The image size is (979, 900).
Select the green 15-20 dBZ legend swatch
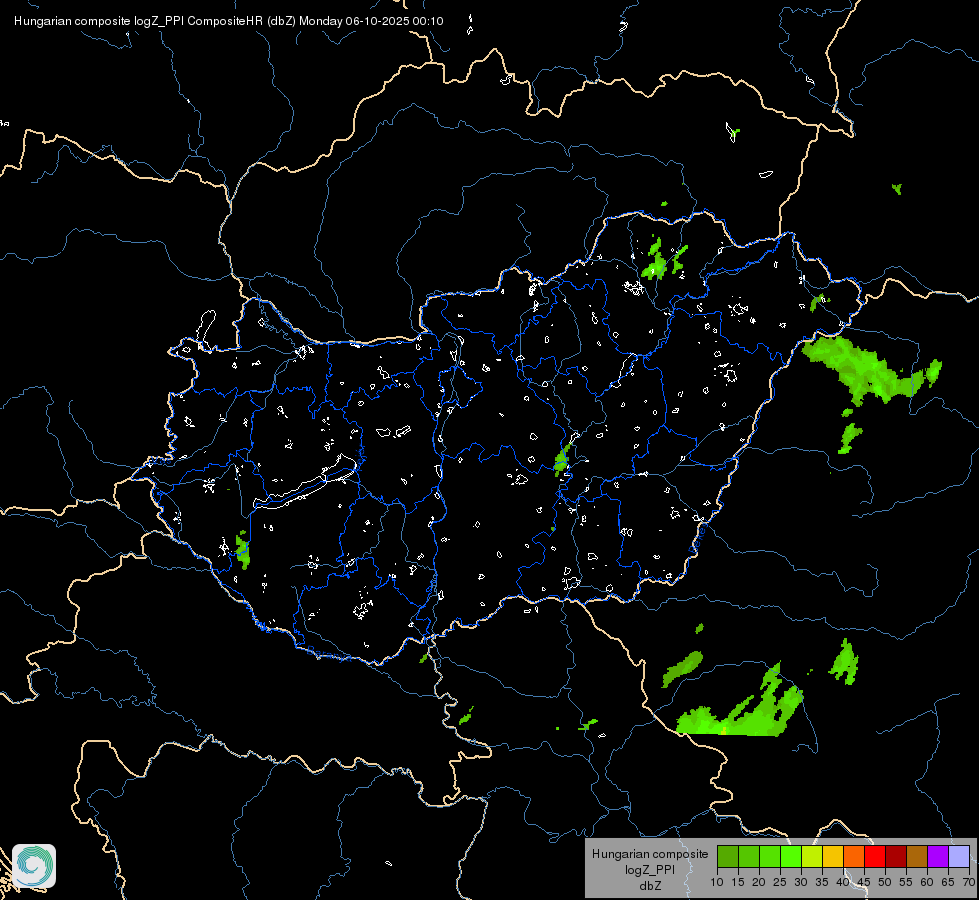coord(749,856)
